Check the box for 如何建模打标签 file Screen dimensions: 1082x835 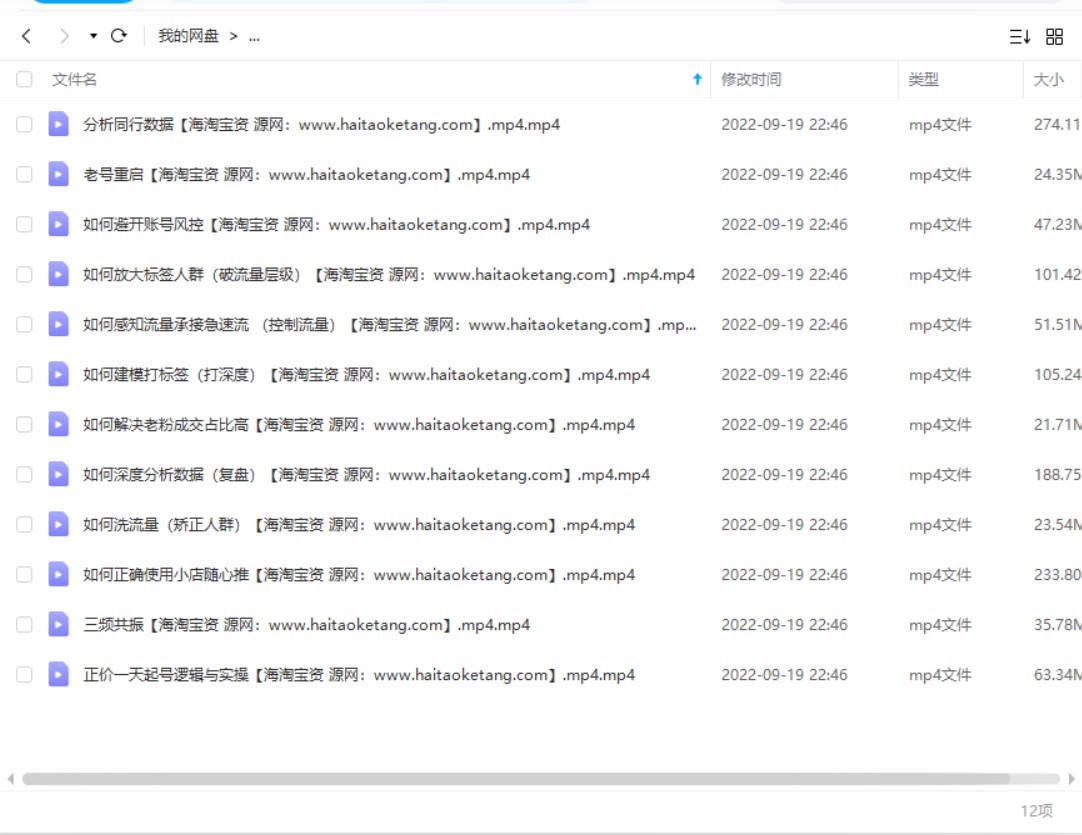[24, 375]
